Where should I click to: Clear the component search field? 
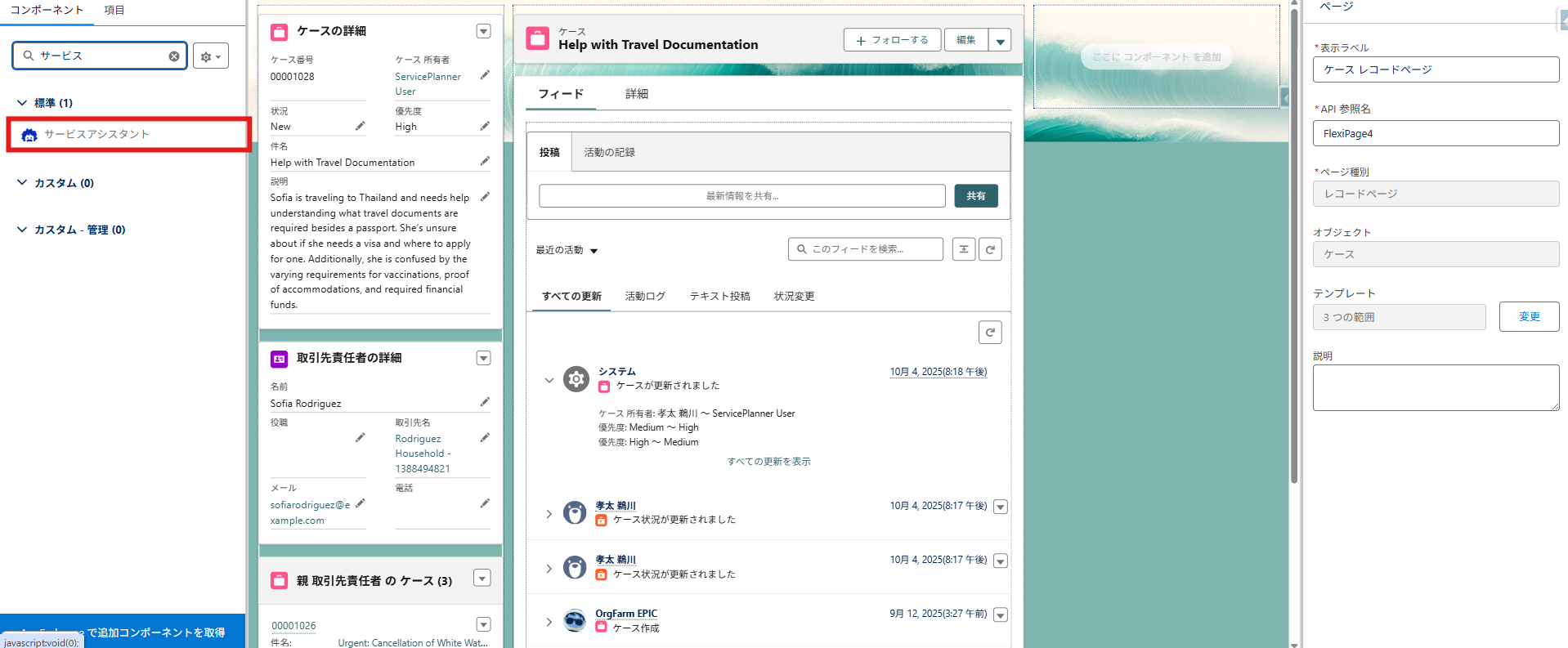(x=174, y=56)
